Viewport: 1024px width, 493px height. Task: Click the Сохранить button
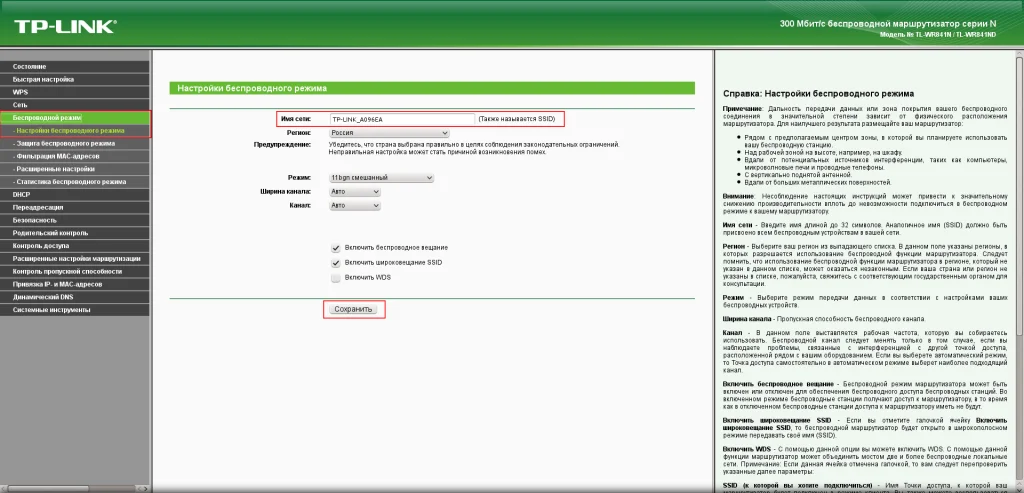(353, 309)
